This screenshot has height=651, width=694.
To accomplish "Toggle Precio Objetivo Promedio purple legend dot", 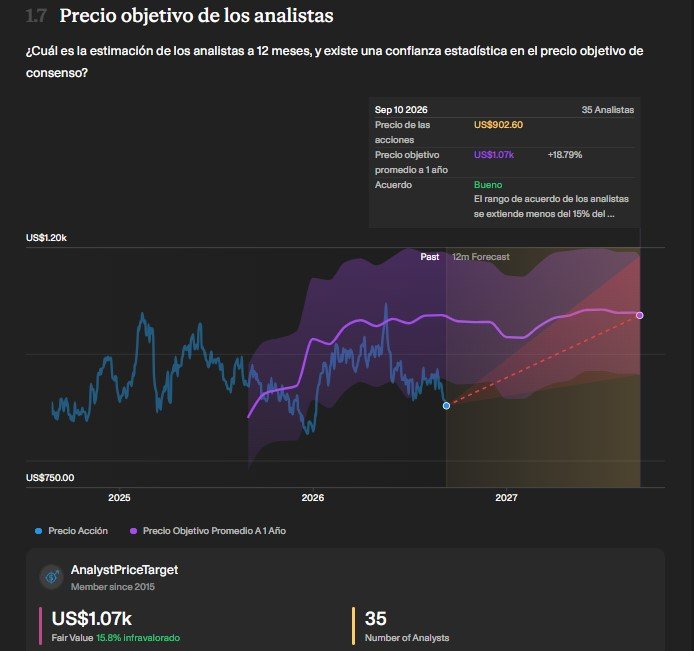I will (133, 531).
